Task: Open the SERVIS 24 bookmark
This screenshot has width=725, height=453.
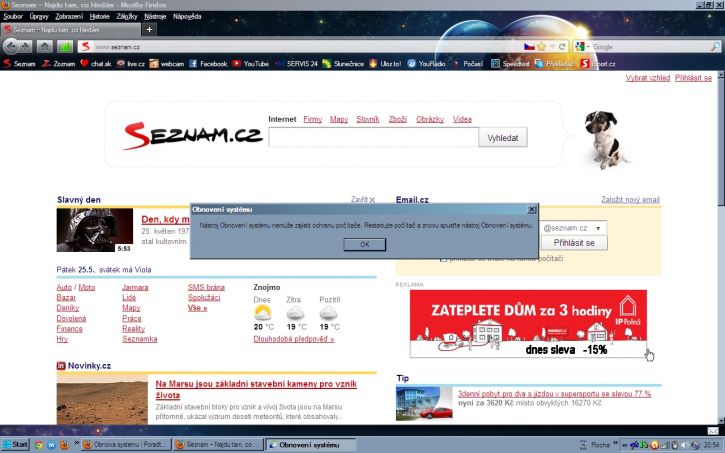Action: 296,64
